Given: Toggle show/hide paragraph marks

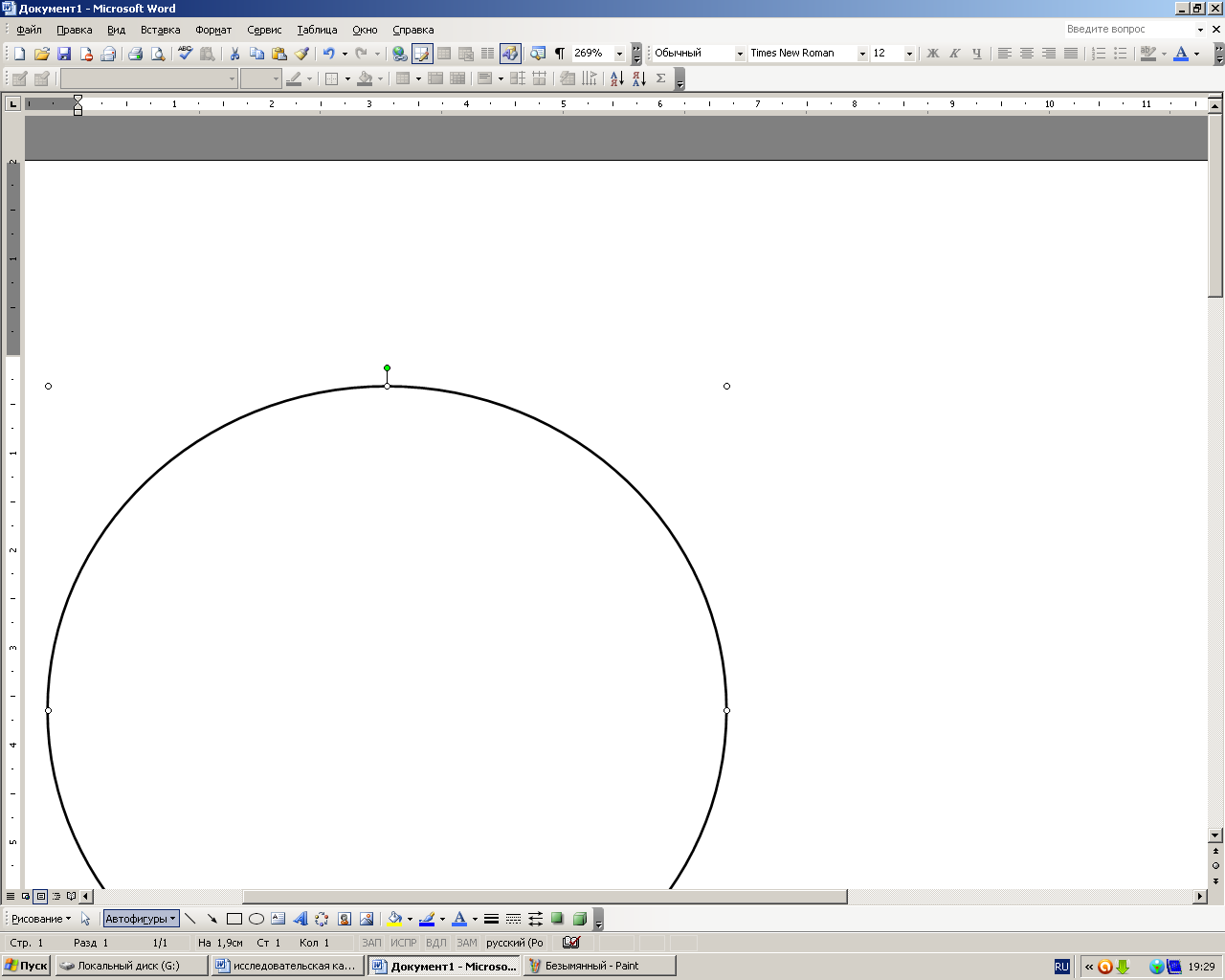Looking at the screenshot, I should (560, 54).
